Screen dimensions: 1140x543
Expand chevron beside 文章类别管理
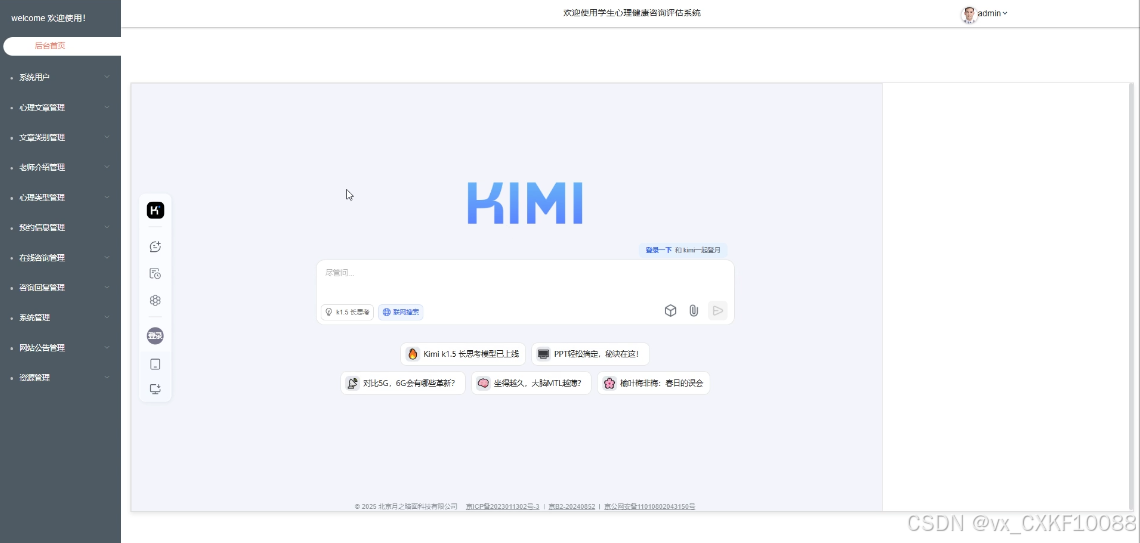pos(107,137)
